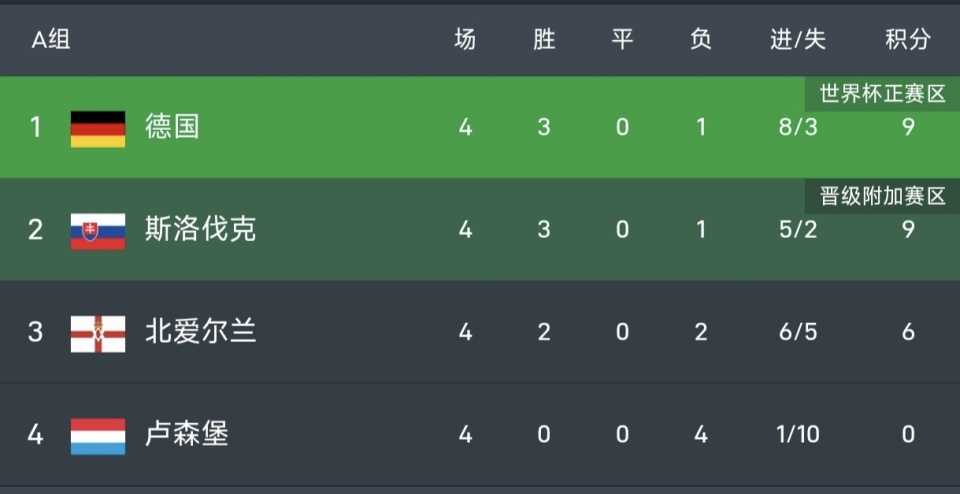Click the 世界杯正赛区 label
This screenshot has height=494, width=960.
pyautogui.click(x=882, y=94)
